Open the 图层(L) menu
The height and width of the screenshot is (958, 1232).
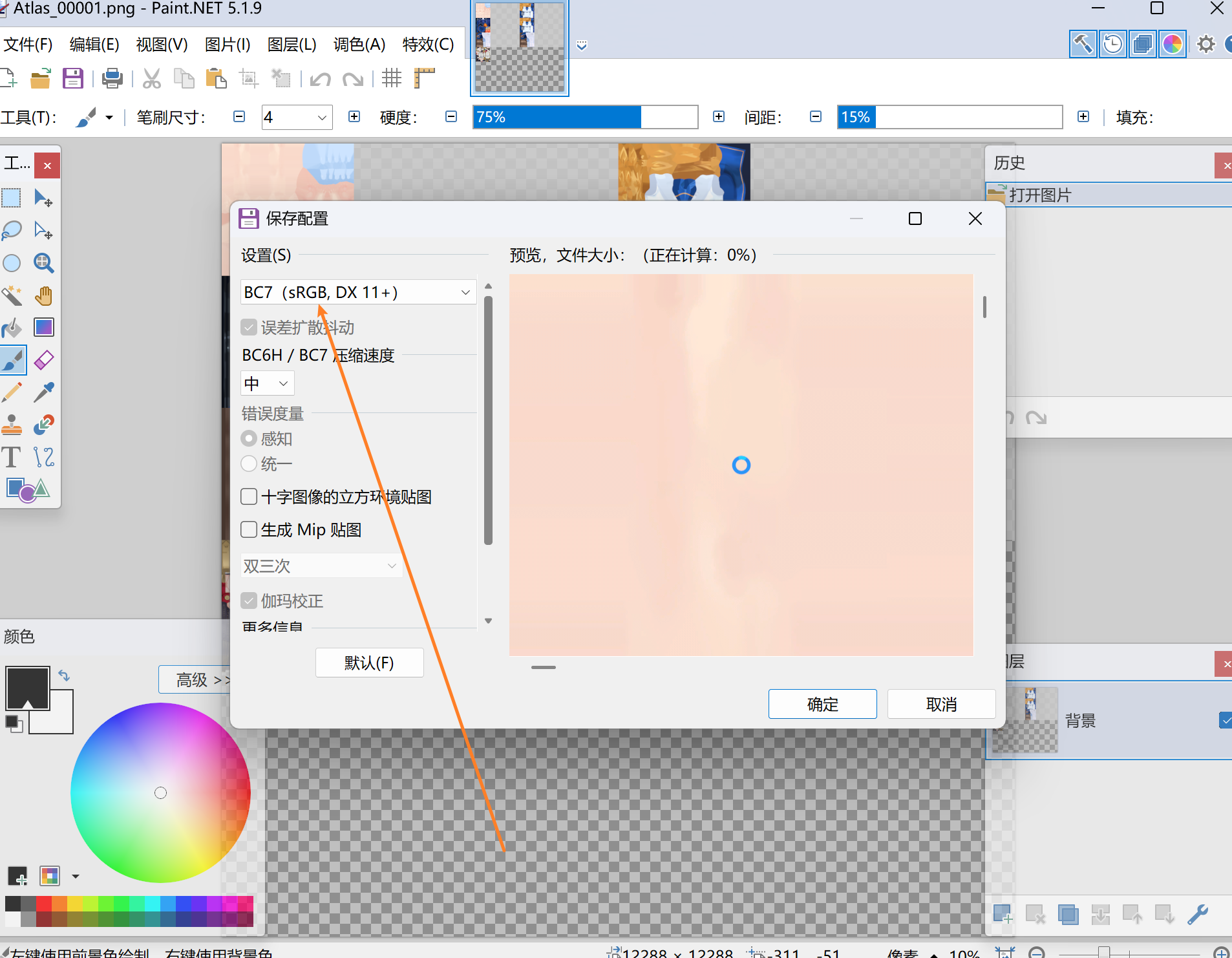point(292,45)
